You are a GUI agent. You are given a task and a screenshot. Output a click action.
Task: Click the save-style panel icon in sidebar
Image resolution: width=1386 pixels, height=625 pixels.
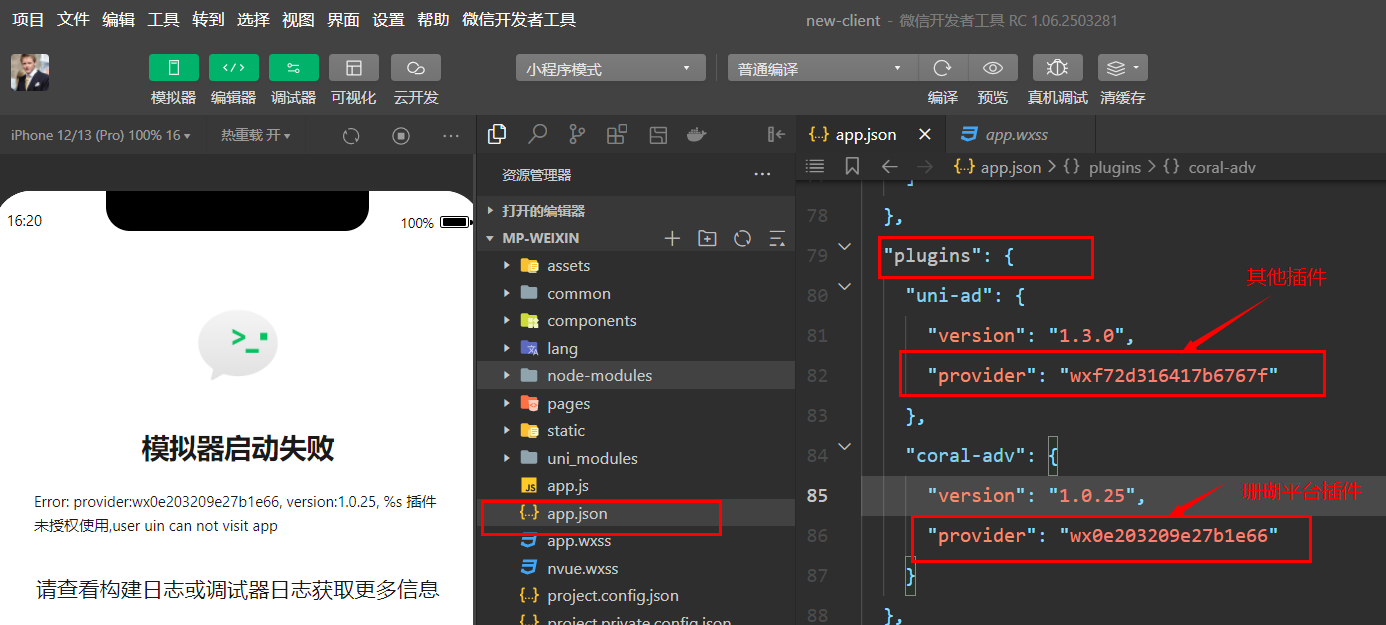click(658, 134)
